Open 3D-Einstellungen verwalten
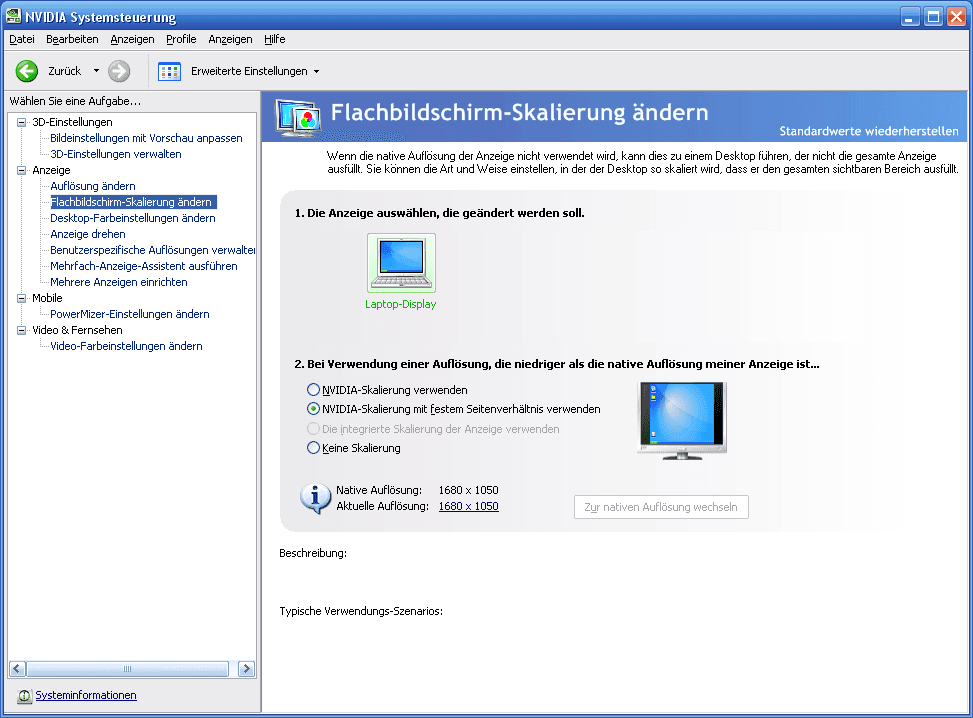Image resolution: width=973 pixels, height=718 pixels. tap(116, 154)
